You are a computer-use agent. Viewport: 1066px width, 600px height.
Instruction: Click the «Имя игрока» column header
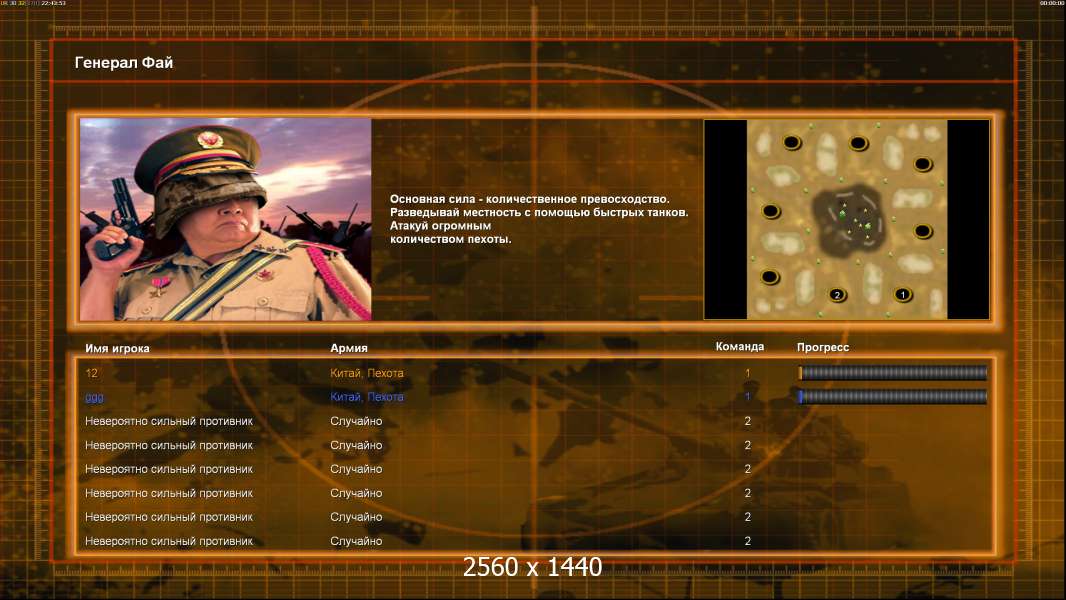pyautogui.click(x=117, y=348)
